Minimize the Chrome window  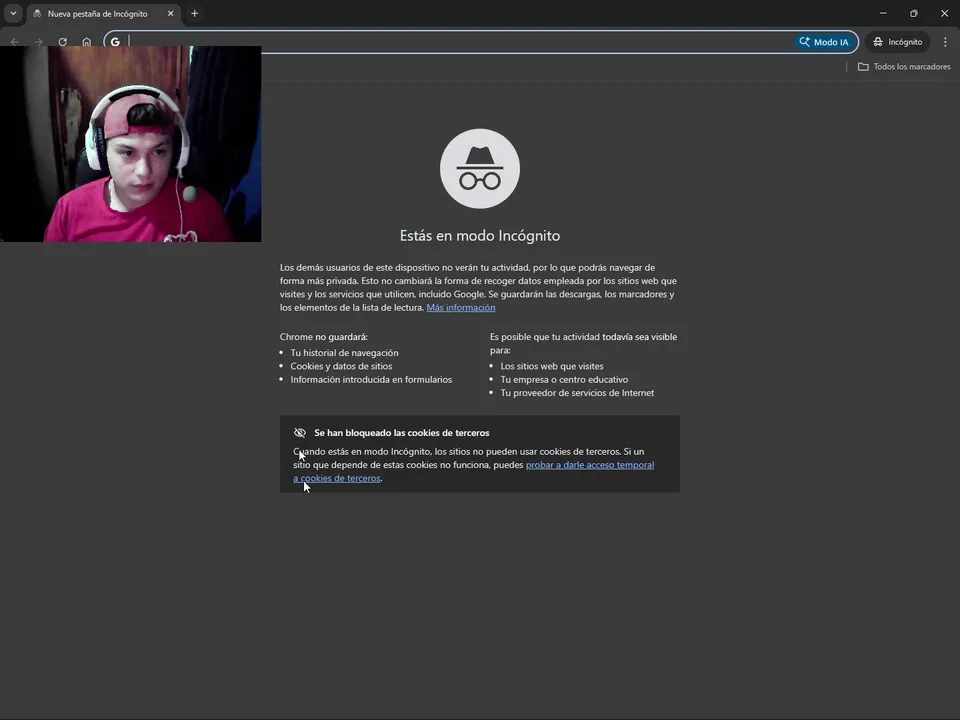[x=883, y=13]
